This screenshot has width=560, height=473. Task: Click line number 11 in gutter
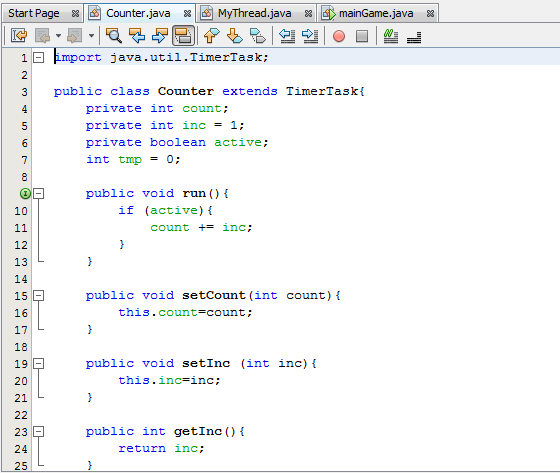pos(21,228)
